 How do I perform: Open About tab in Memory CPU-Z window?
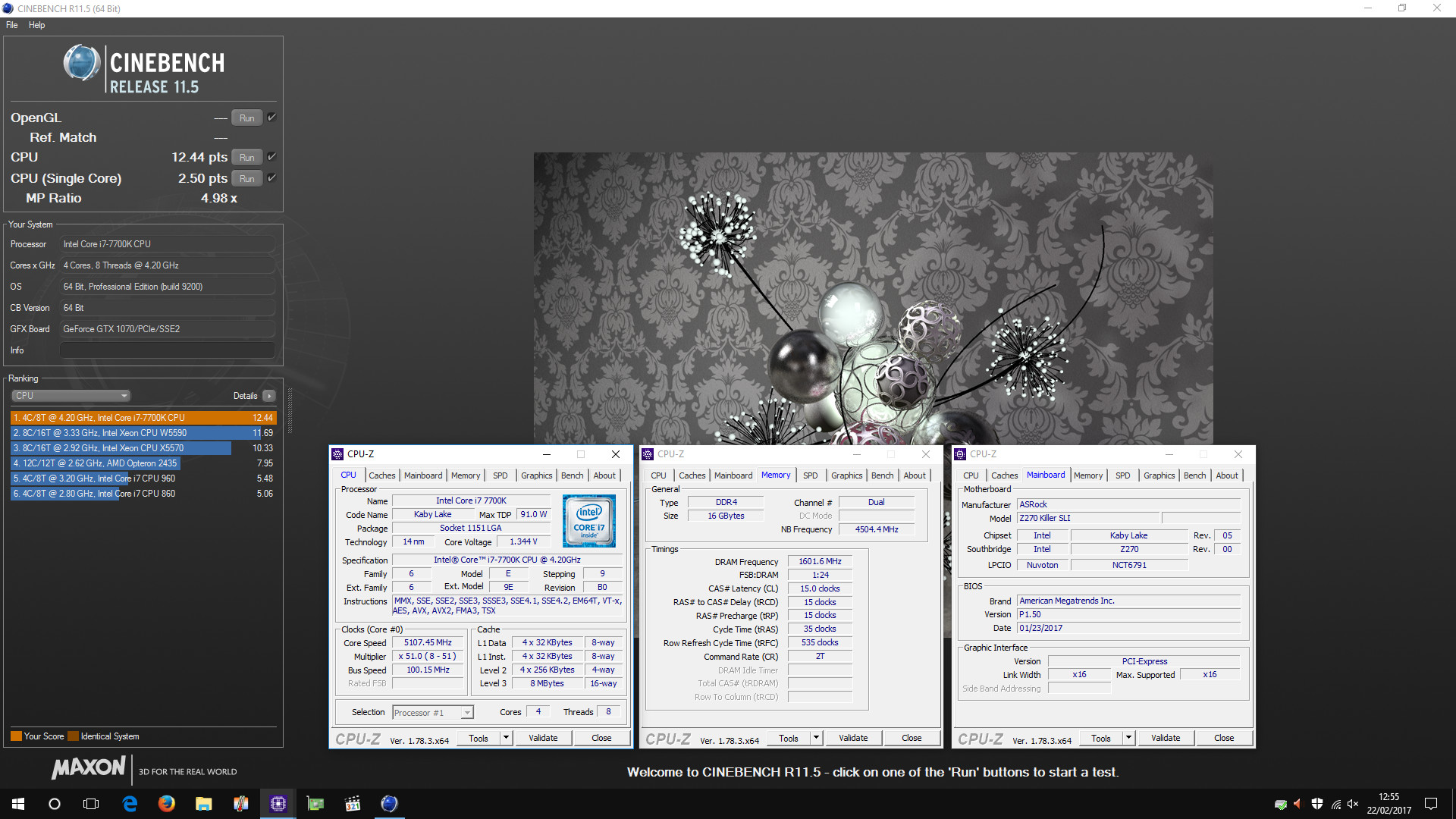915,475
